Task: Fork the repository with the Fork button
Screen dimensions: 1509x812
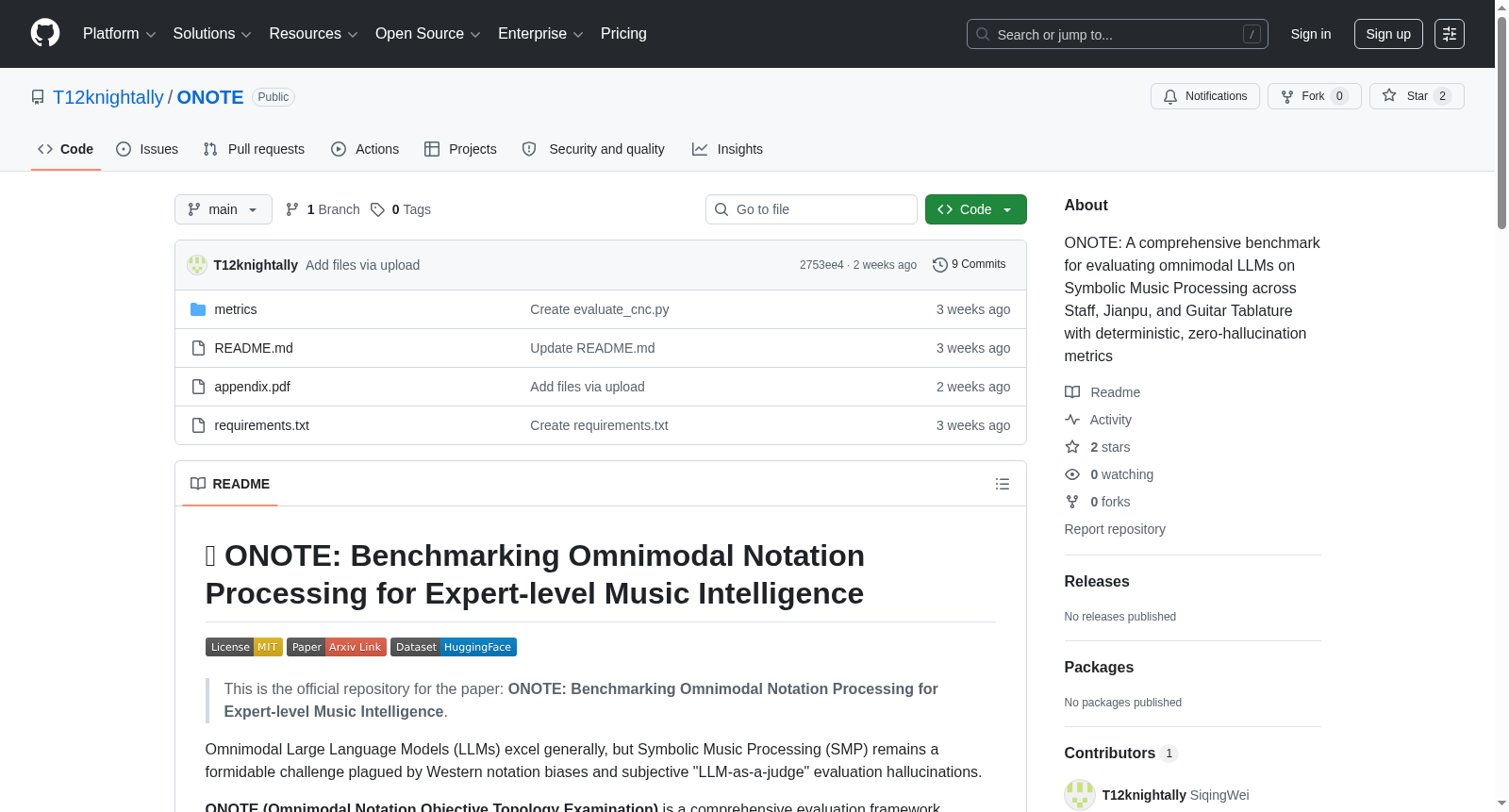Action: [1314, 96]
